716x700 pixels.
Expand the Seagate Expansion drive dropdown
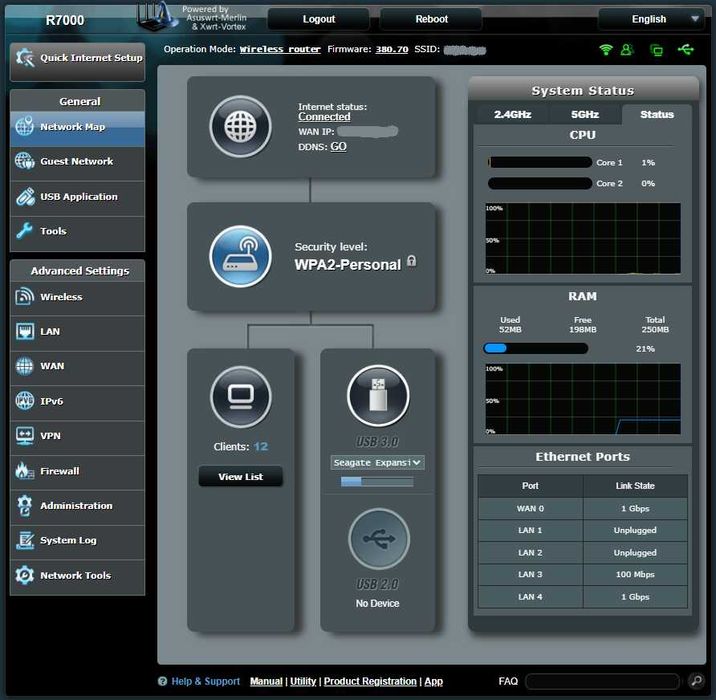[x=378, y=462]
